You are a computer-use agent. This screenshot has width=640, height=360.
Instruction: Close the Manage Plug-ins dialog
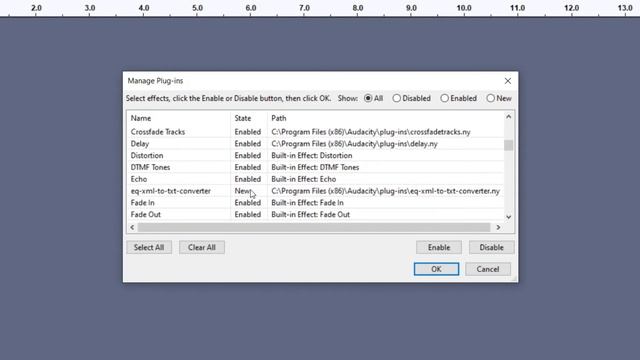click(508, 81)
